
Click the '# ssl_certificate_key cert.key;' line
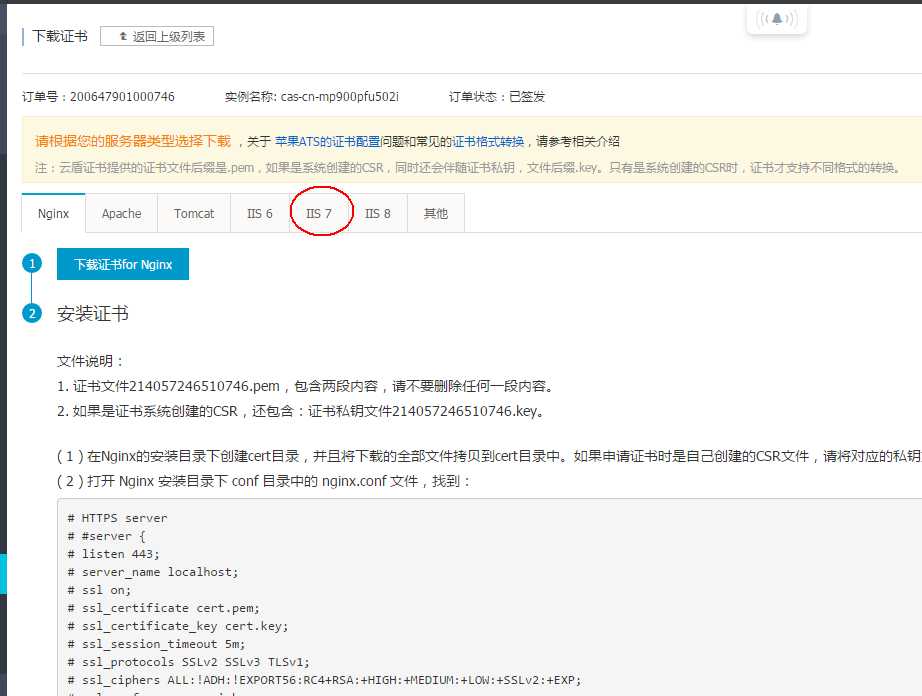(x=178, y=626)
